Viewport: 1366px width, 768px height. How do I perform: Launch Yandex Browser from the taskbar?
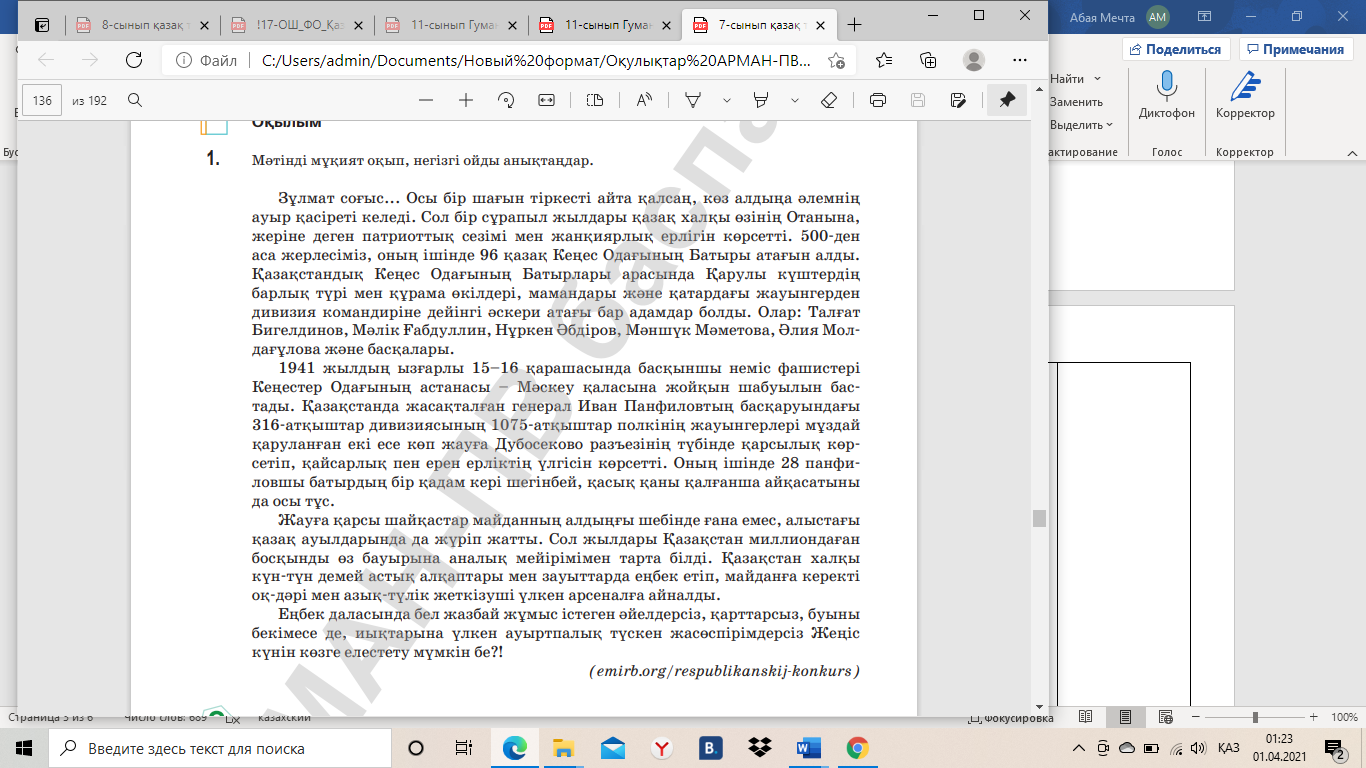[x=662, y=748]
